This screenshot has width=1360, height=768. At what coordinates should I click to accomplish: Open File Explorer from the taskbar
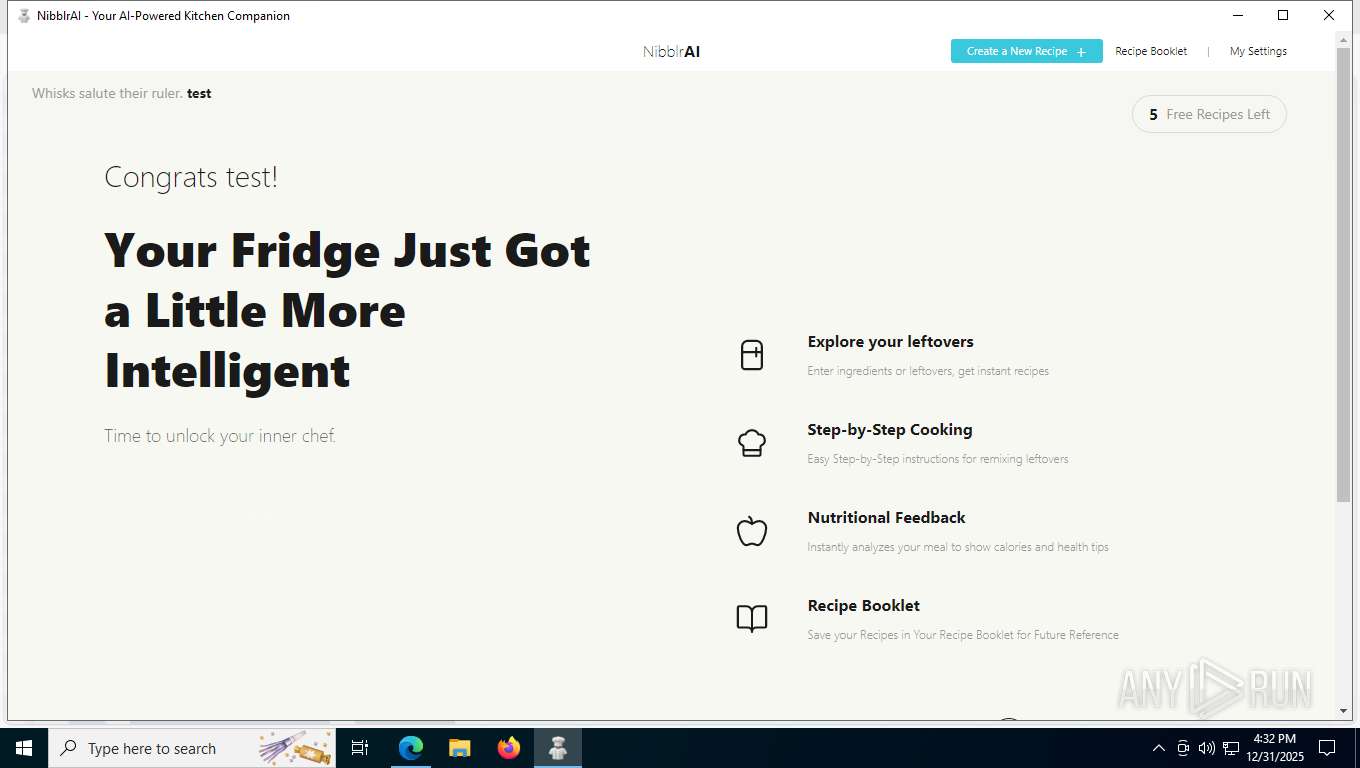tap(459, 748)
